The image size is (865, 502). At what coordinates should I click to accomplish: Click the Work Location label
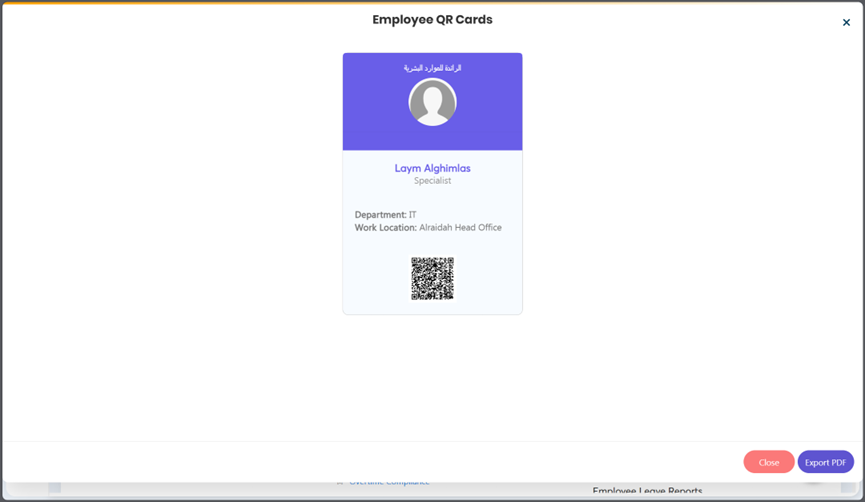coord(385,228)
